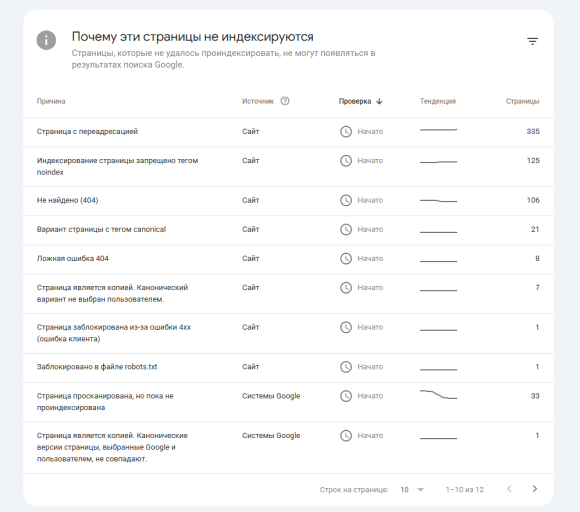Image resolution: width=580 pixels, height=512 pixels.
Task: Open 'Заблокировано в файле robots.txt' row
Action: [289, 367]
